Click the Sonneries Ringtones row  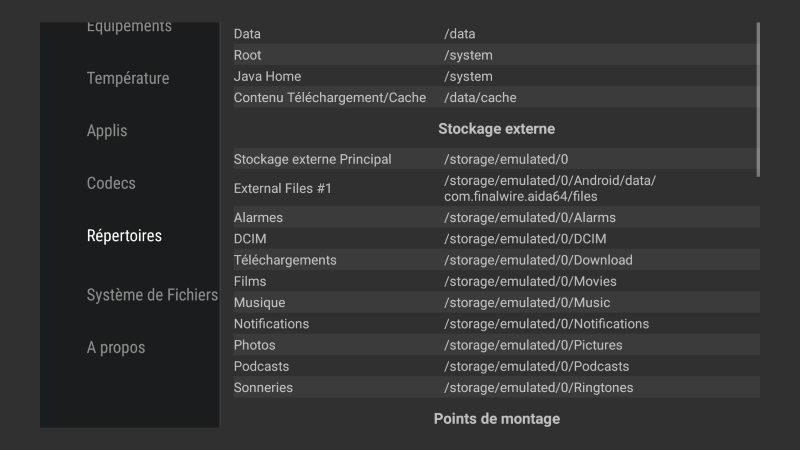(495, 387)
